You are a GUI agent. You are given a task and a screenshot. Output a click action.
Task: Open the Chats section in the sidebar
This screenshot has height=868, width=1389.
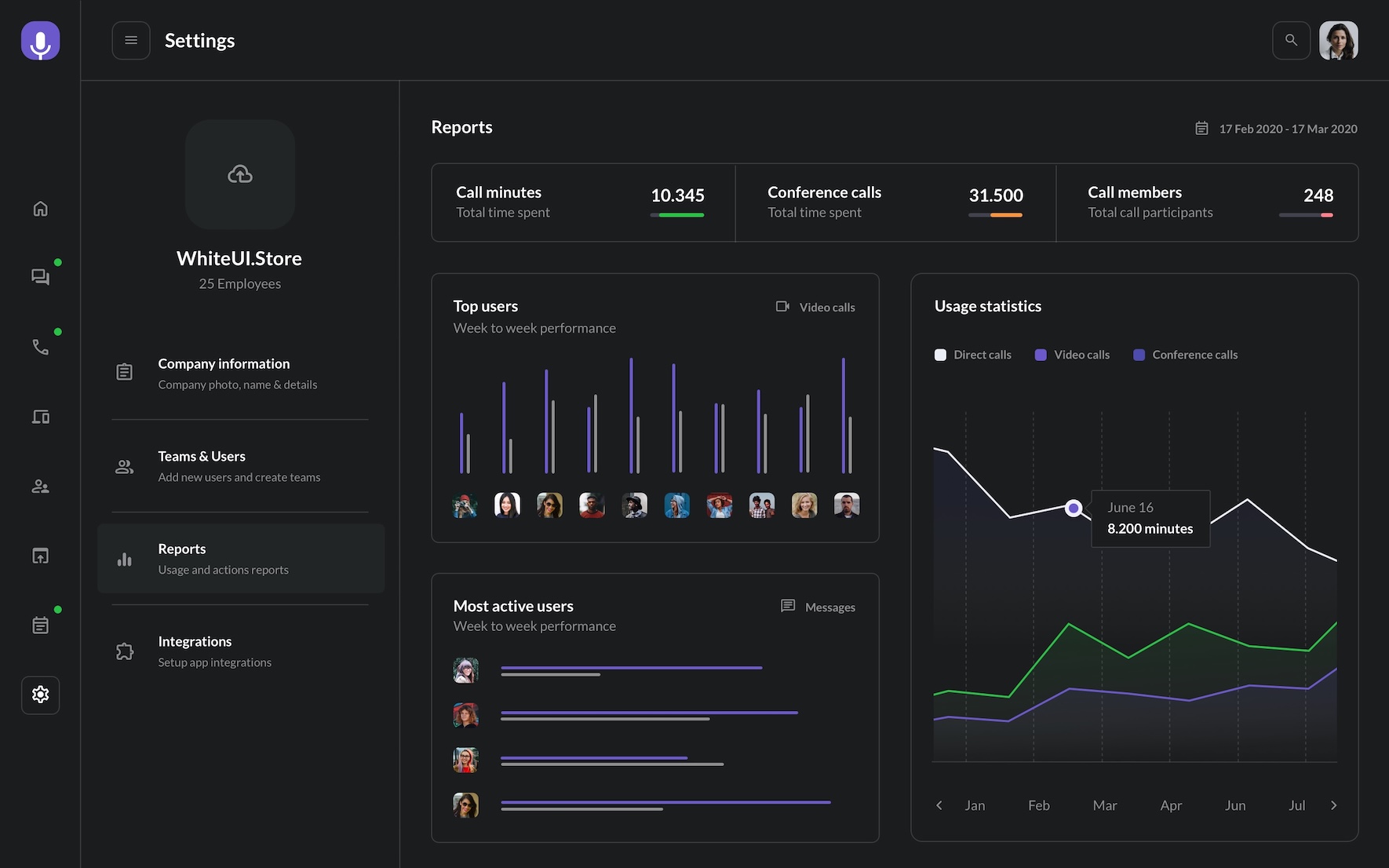tap(40, 276)
